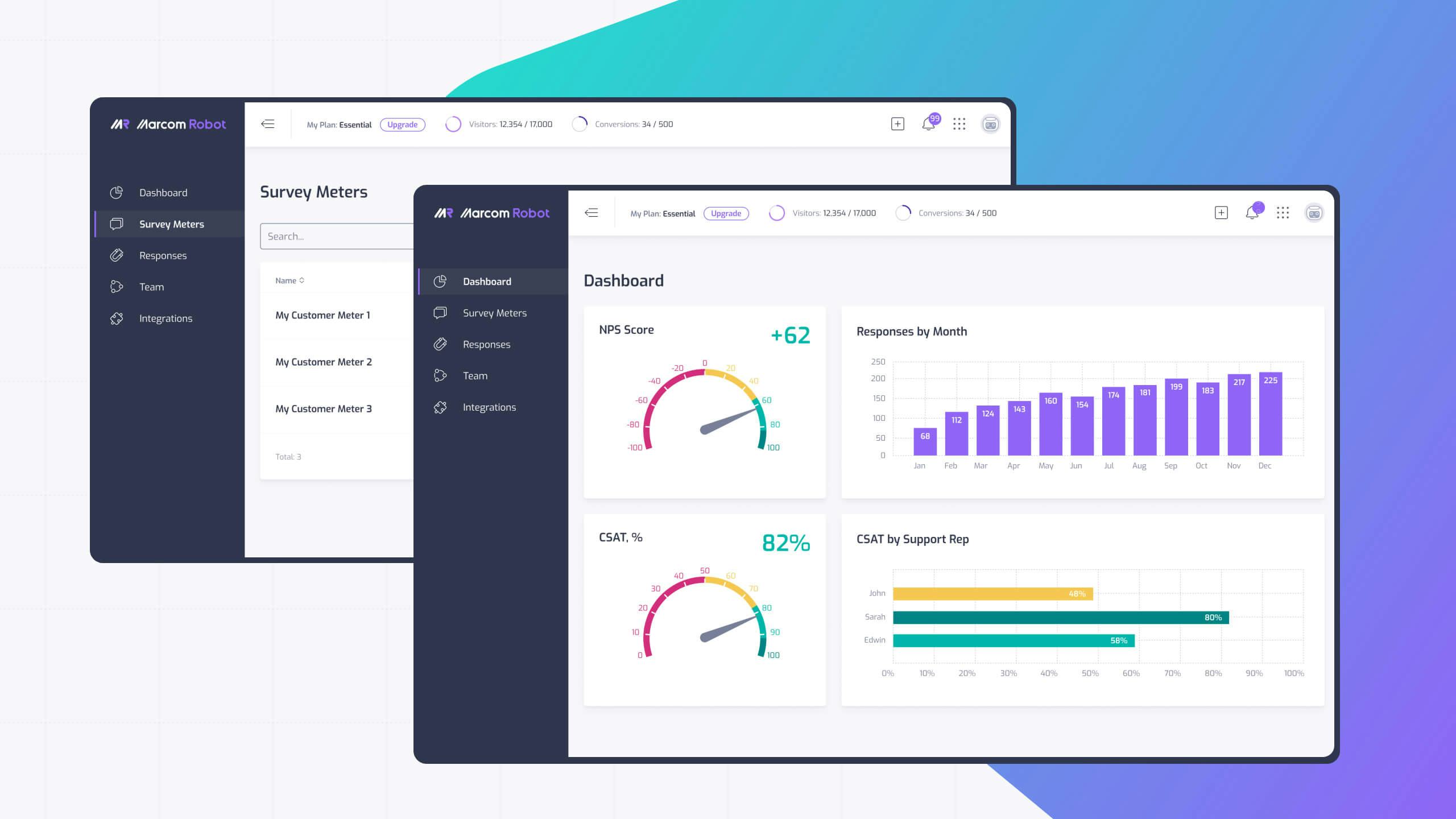
Task: Open My Customer Meter 2
Action: (x=324, y=362)
